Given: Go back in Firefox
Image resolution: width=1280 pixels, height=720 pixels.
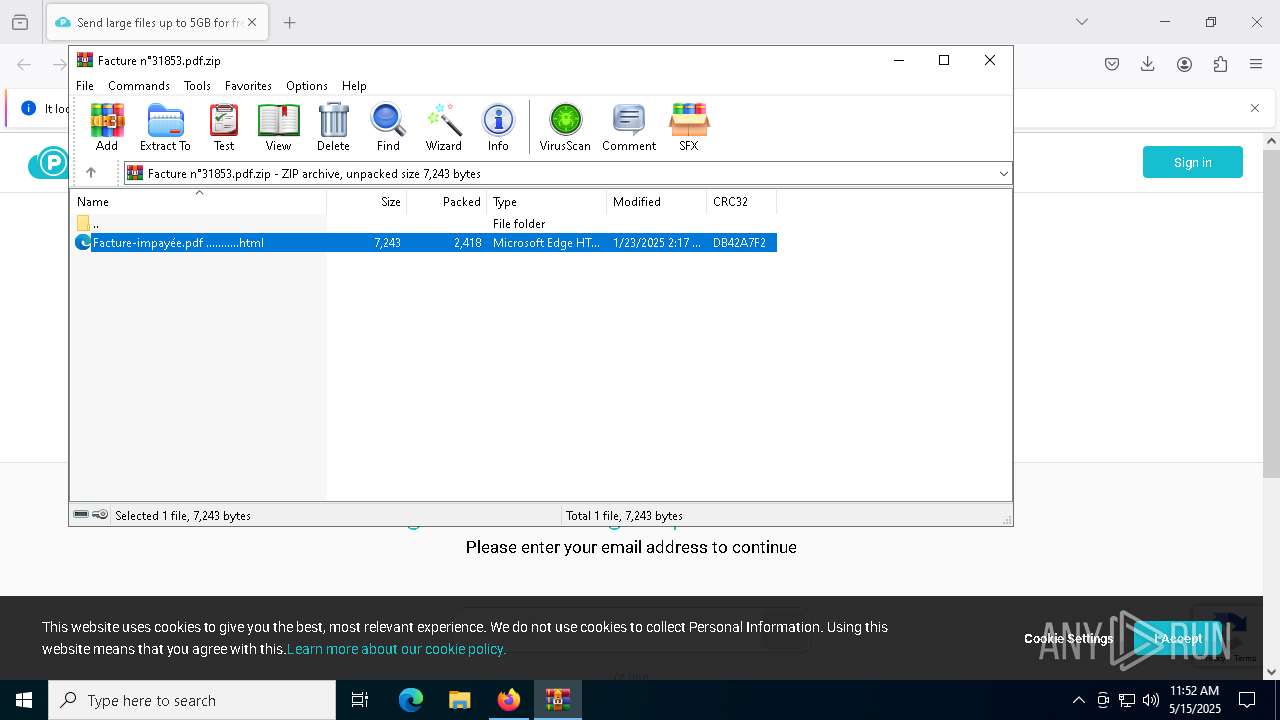Looking at the screenshot, I should pyautogui.click(x=24, y=64).
